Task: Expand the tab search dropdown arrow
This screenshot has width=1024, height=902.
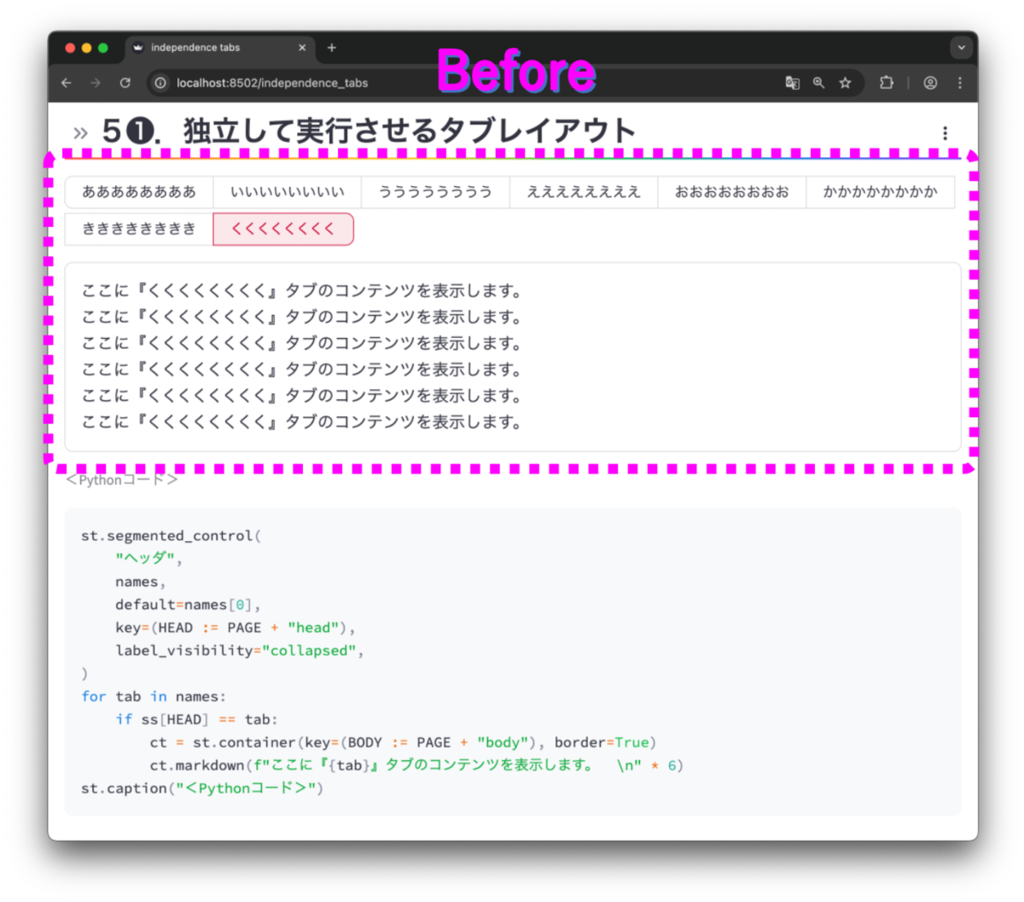Action: point(961,48)
